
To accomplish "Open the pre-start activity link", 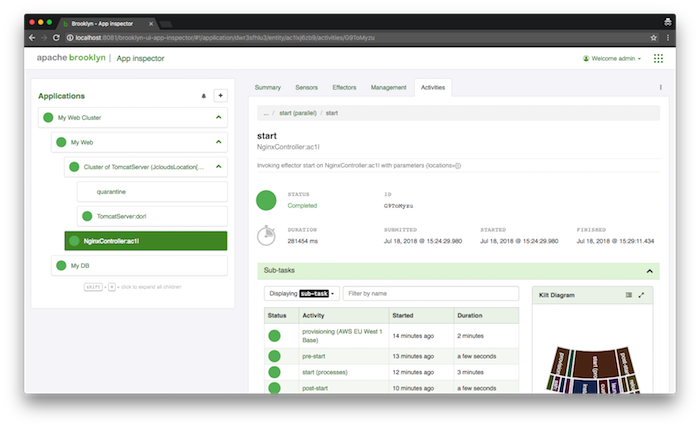I will (313, 355).
